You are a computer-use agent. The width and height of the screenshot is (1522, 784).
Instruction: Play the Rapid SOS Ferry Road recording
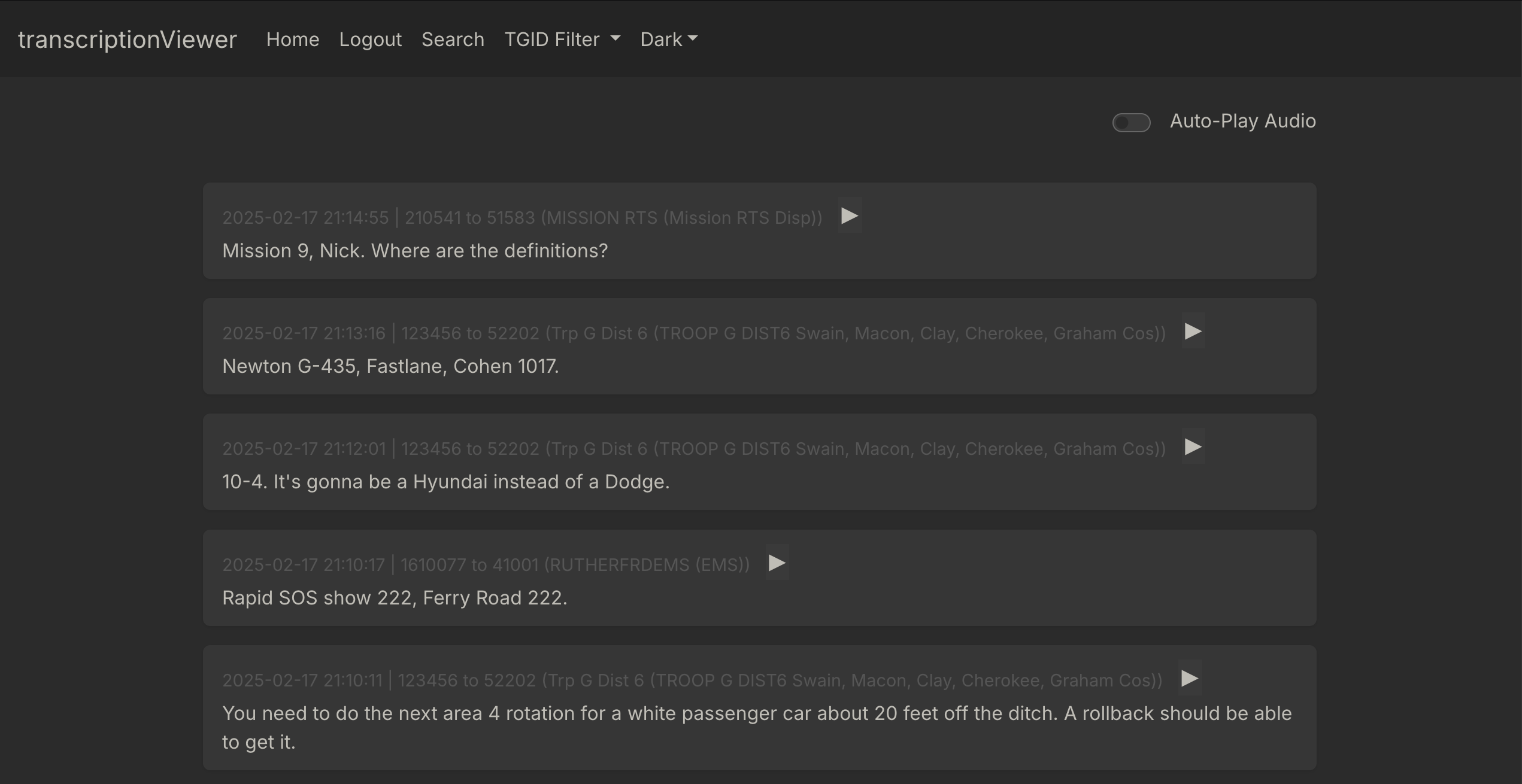pyautogui.click(x=777, y=563)
